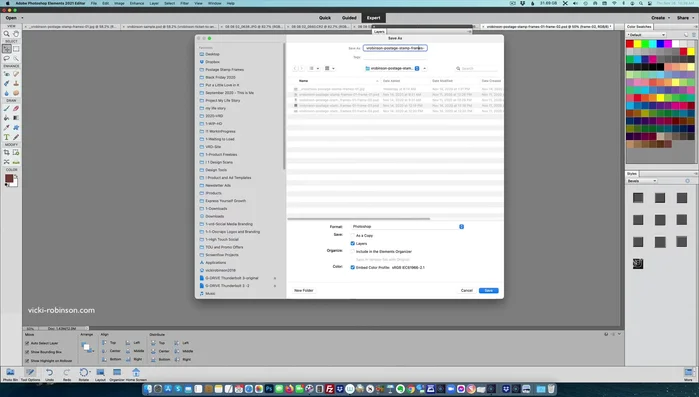
Task: Open the grouping options dropdown
Action: click(x=329, y=68)
